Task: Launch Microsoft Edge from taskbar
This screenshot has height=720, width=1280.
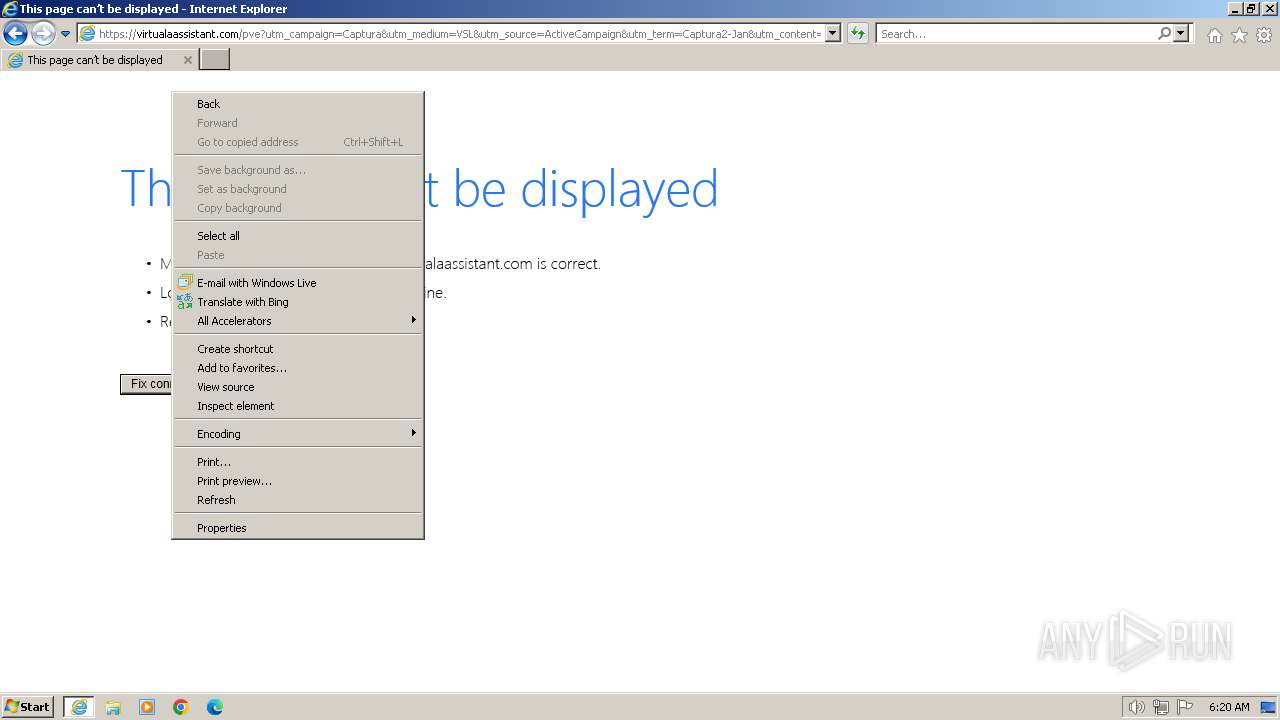Action: point(215,707)
